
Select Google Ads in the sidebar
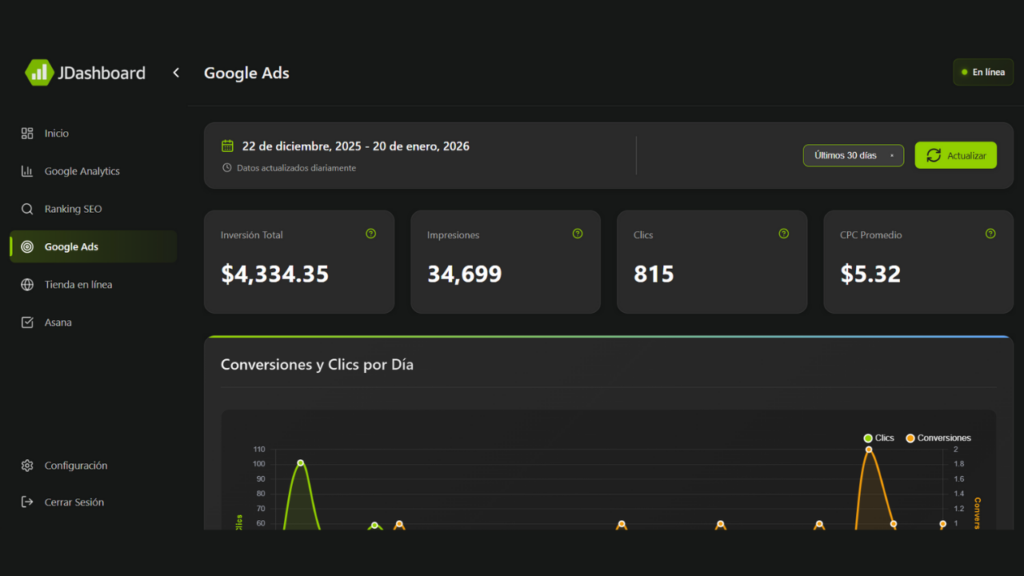71,247
